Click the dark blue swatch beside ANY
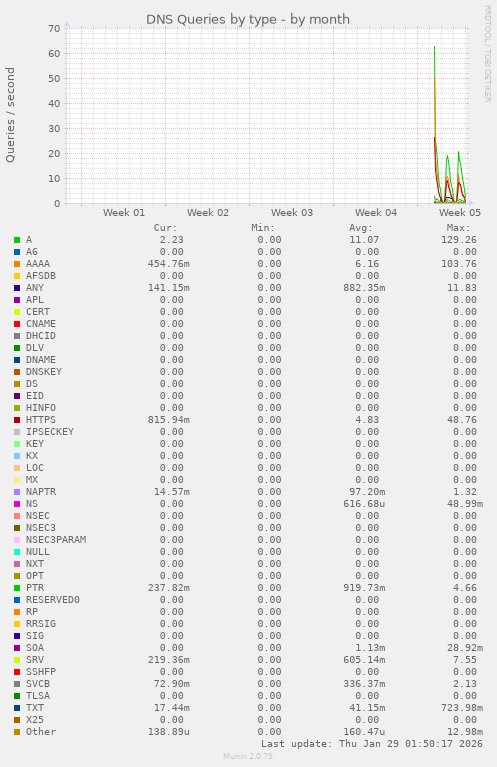Image resolution: width=497 pixels, height=767 pixels. 17,288
